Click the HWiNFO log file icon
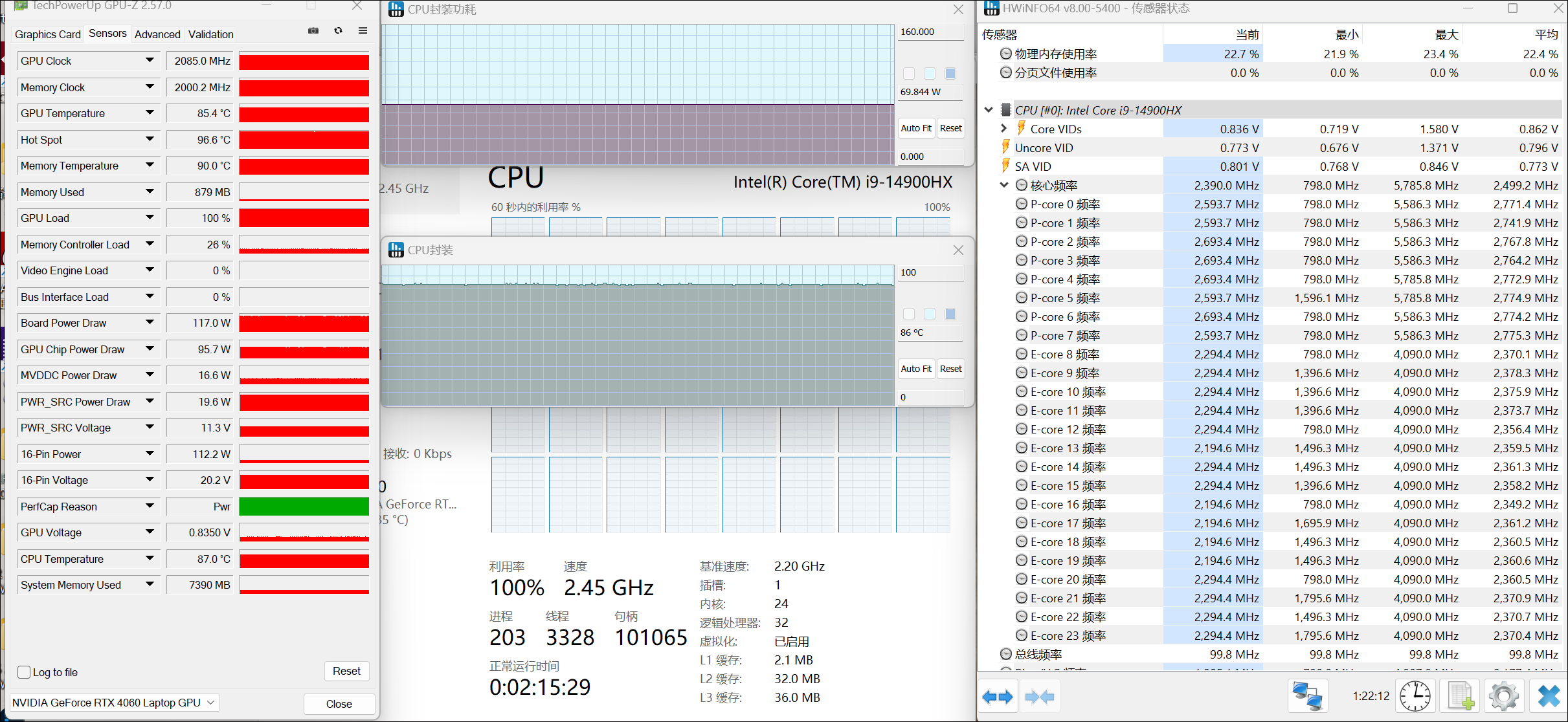1568x722 pixels. tap(1461, 697)
